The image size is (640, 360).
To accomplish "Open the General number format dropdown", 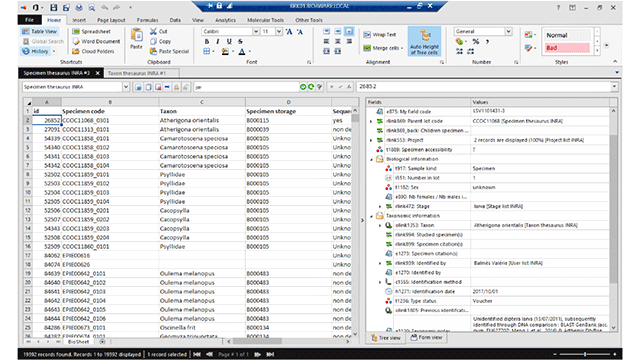I will pos(509,31).
